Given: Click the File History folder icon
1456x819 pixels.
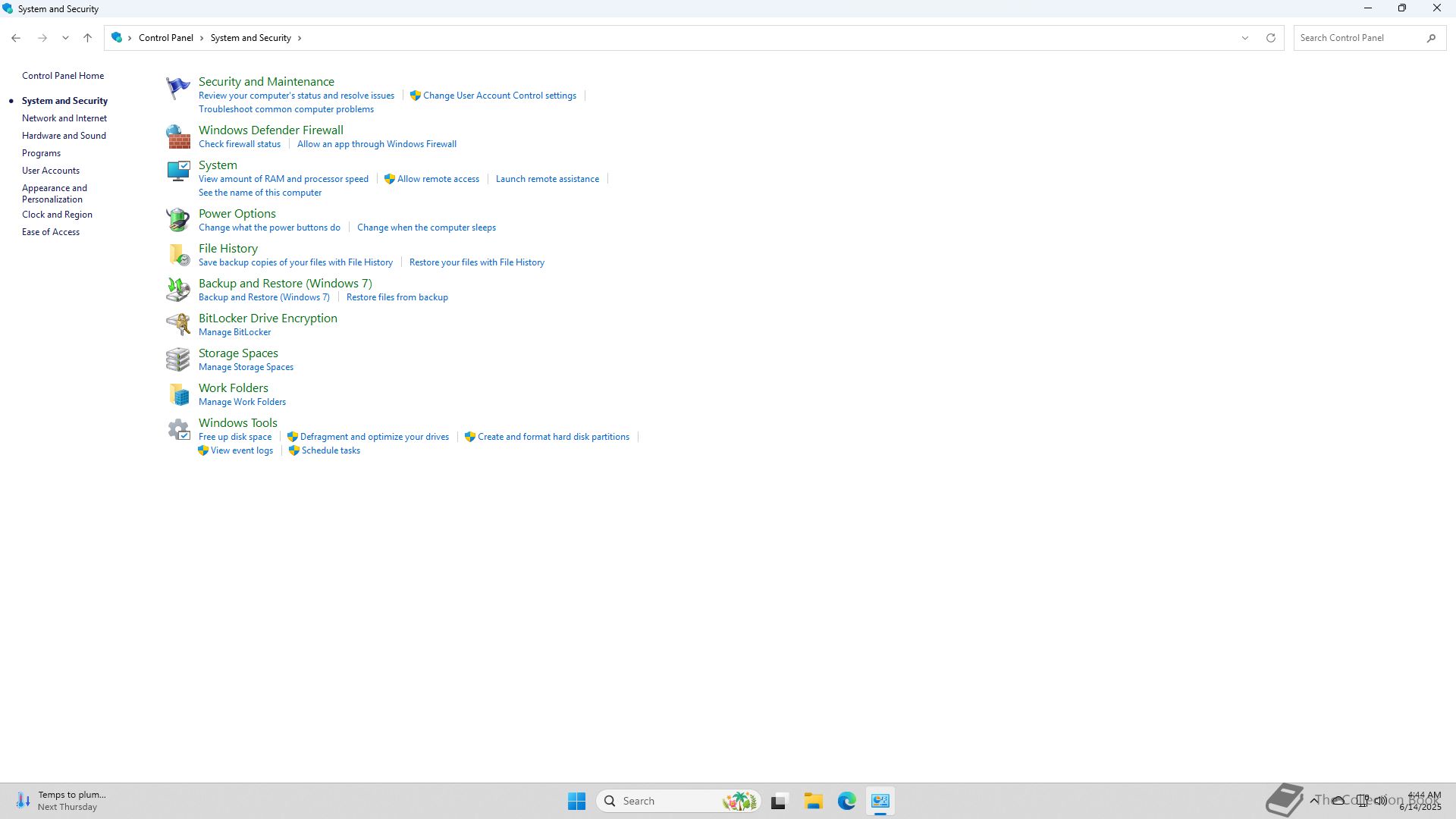Looking at the screenshot, I should coord(177,255).
